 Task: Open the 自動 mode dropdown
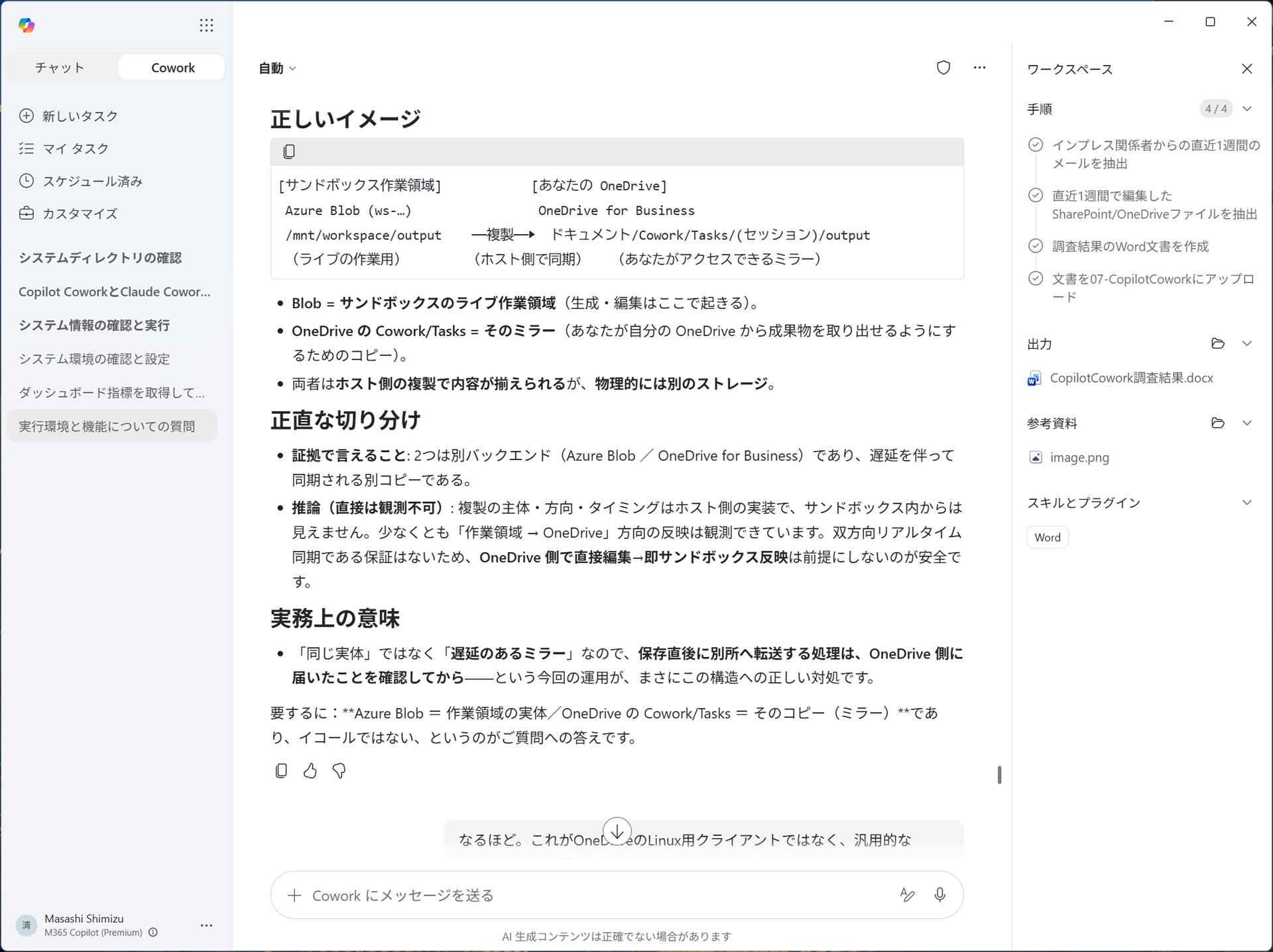(x=277, y=68)
